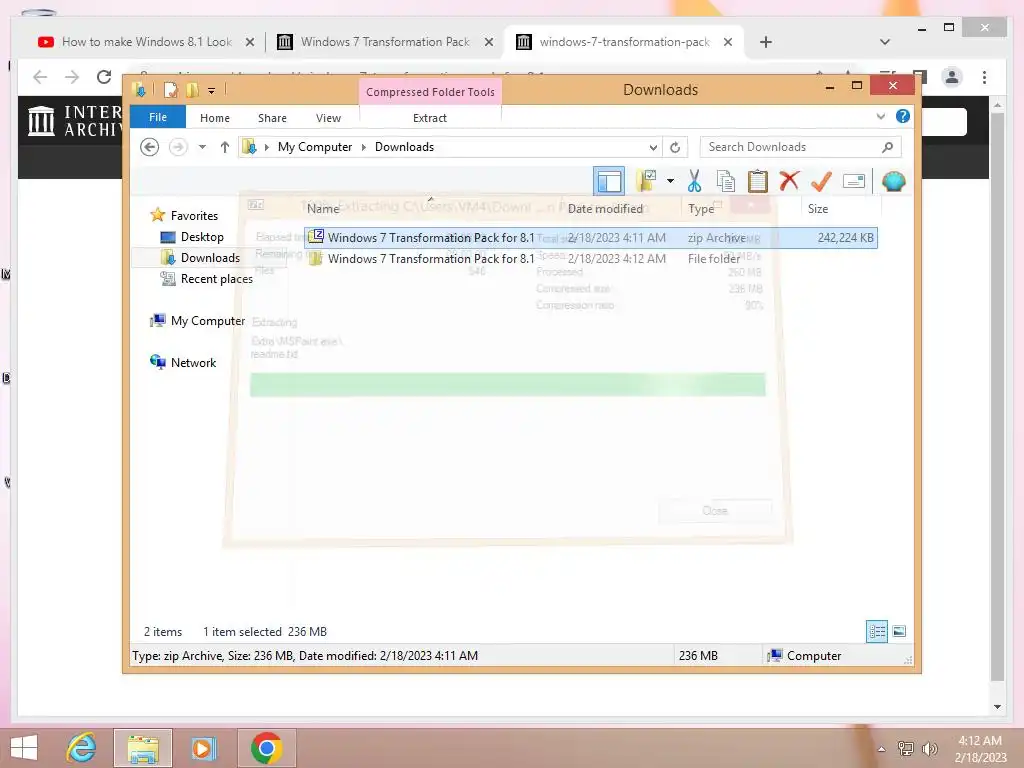Click the Preview pane toolbar icon

coord(609,182)
